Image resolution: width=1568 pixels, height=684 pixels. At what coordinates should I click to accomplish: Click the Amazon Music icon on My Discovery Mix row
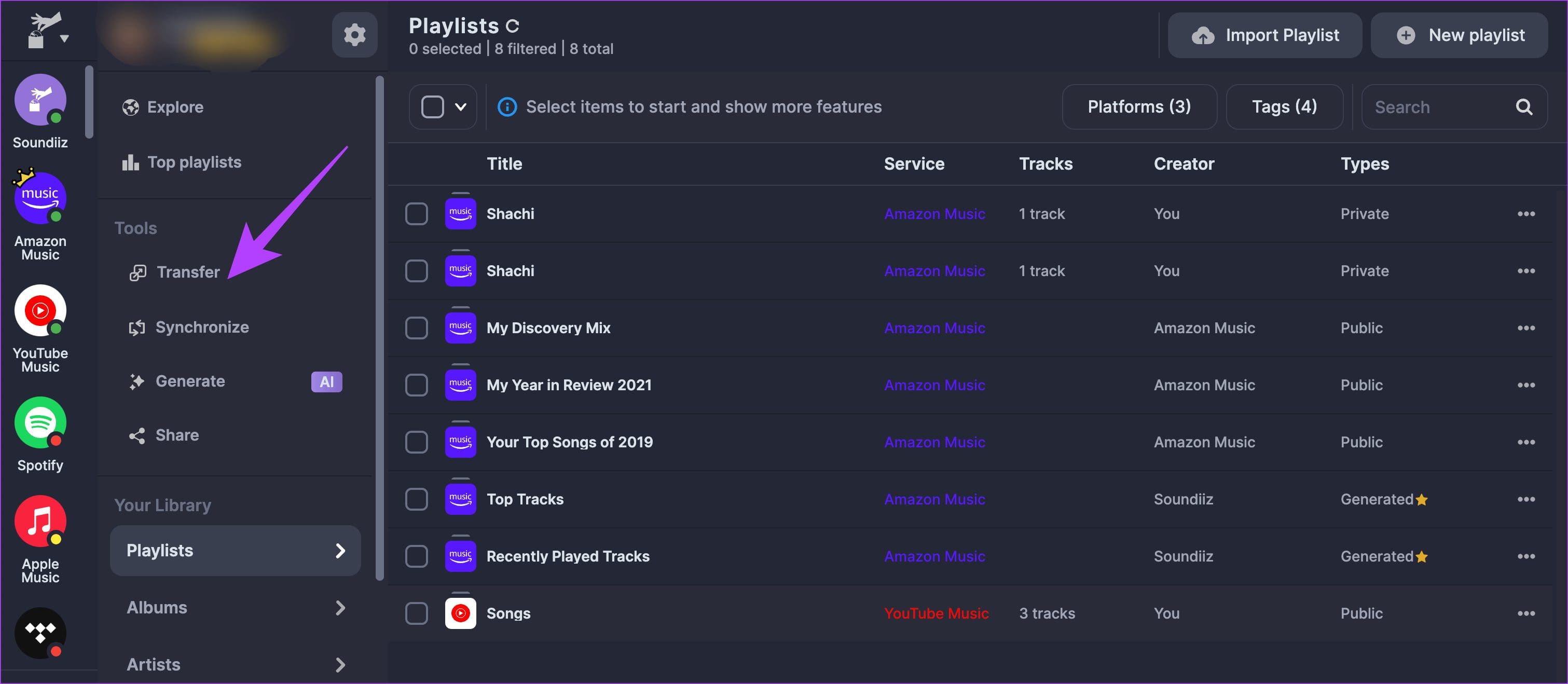click(x=460, y=329)
